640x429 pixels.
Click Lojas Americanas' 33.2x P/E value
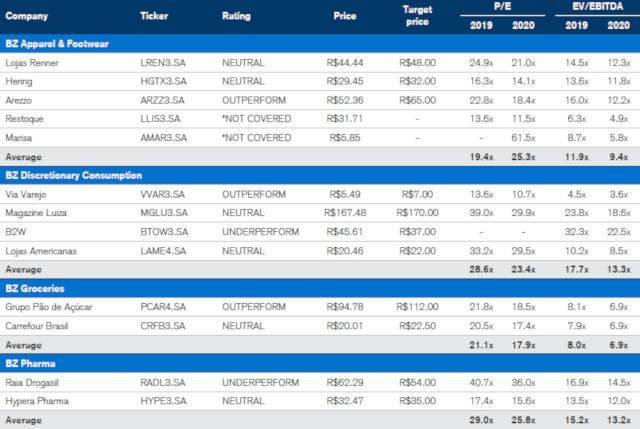[481, 251]
